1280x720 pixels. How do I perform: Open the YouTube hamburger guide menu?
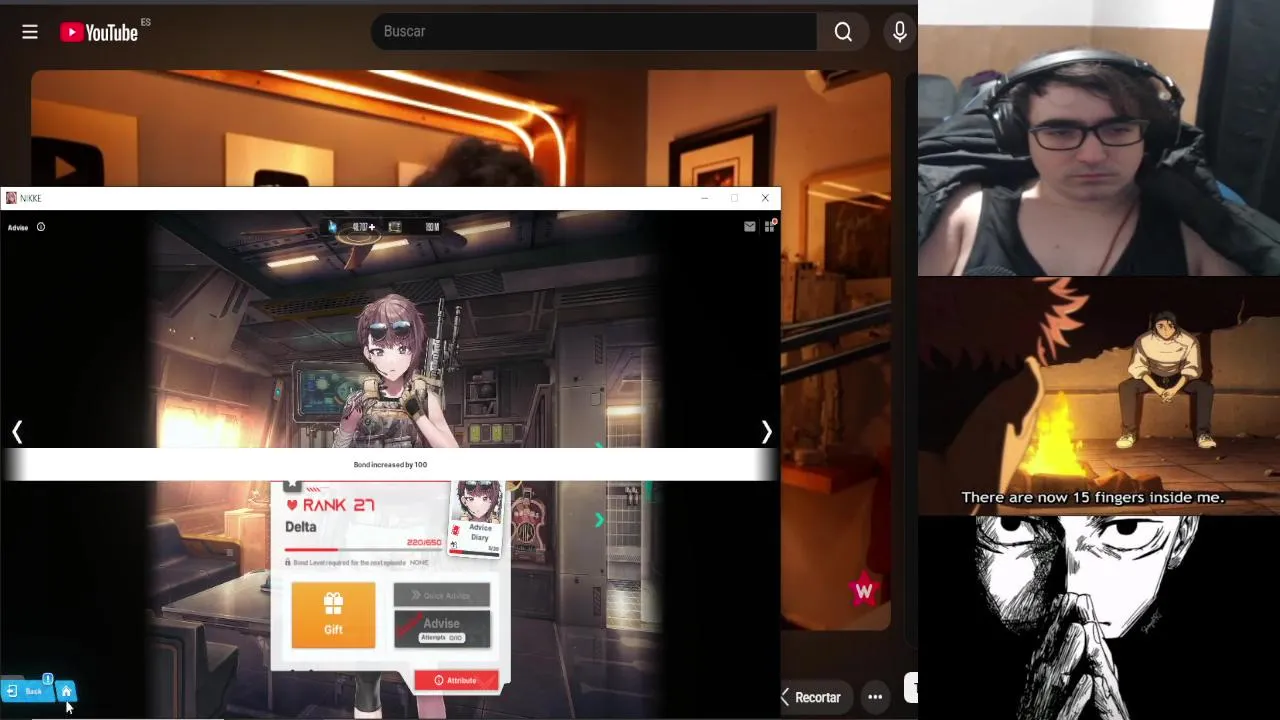[30, 32]
